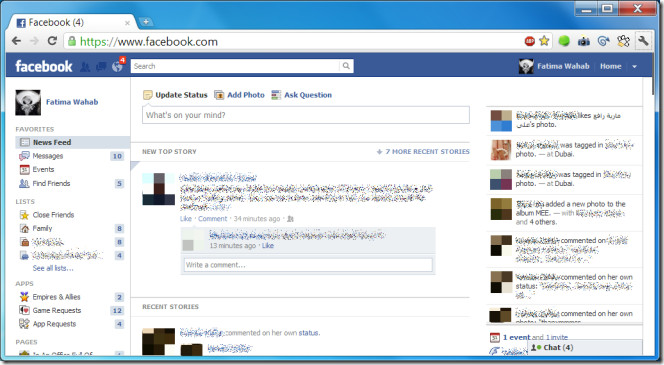Click the What's on your mind box
Image resolution: width=664 pixels, height=365 pixels.
tap(306, 115)
